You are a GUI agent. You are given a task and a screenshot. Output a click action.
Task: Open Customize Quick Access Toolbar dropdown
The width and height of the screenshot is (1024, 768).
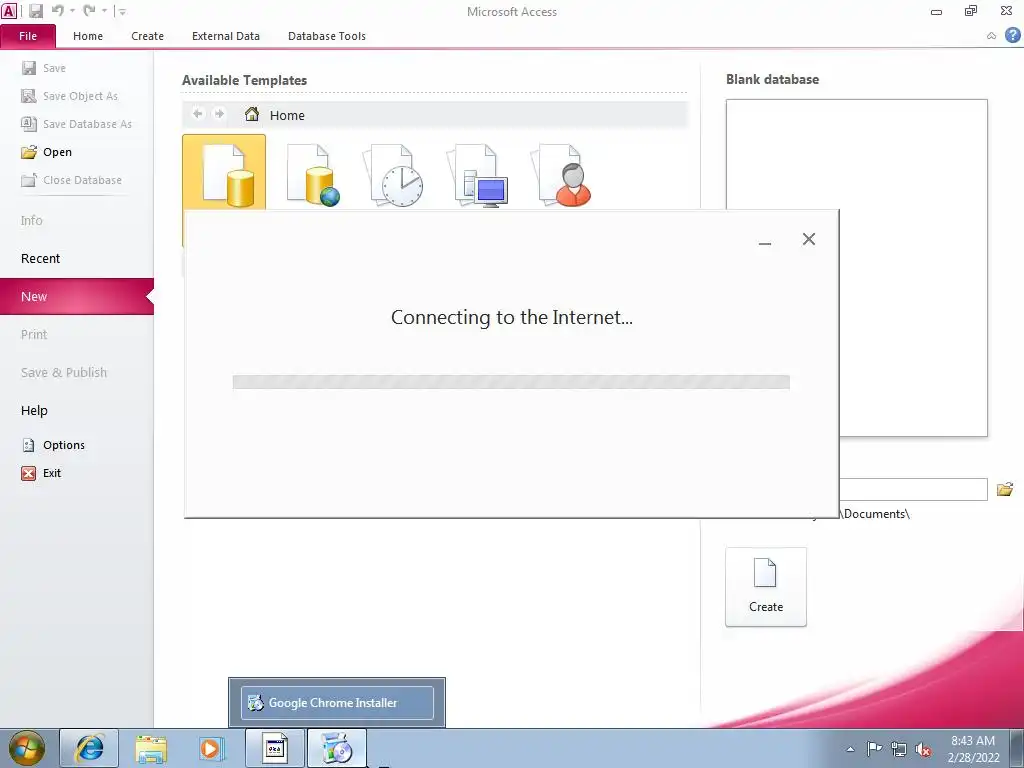point(122,11)
